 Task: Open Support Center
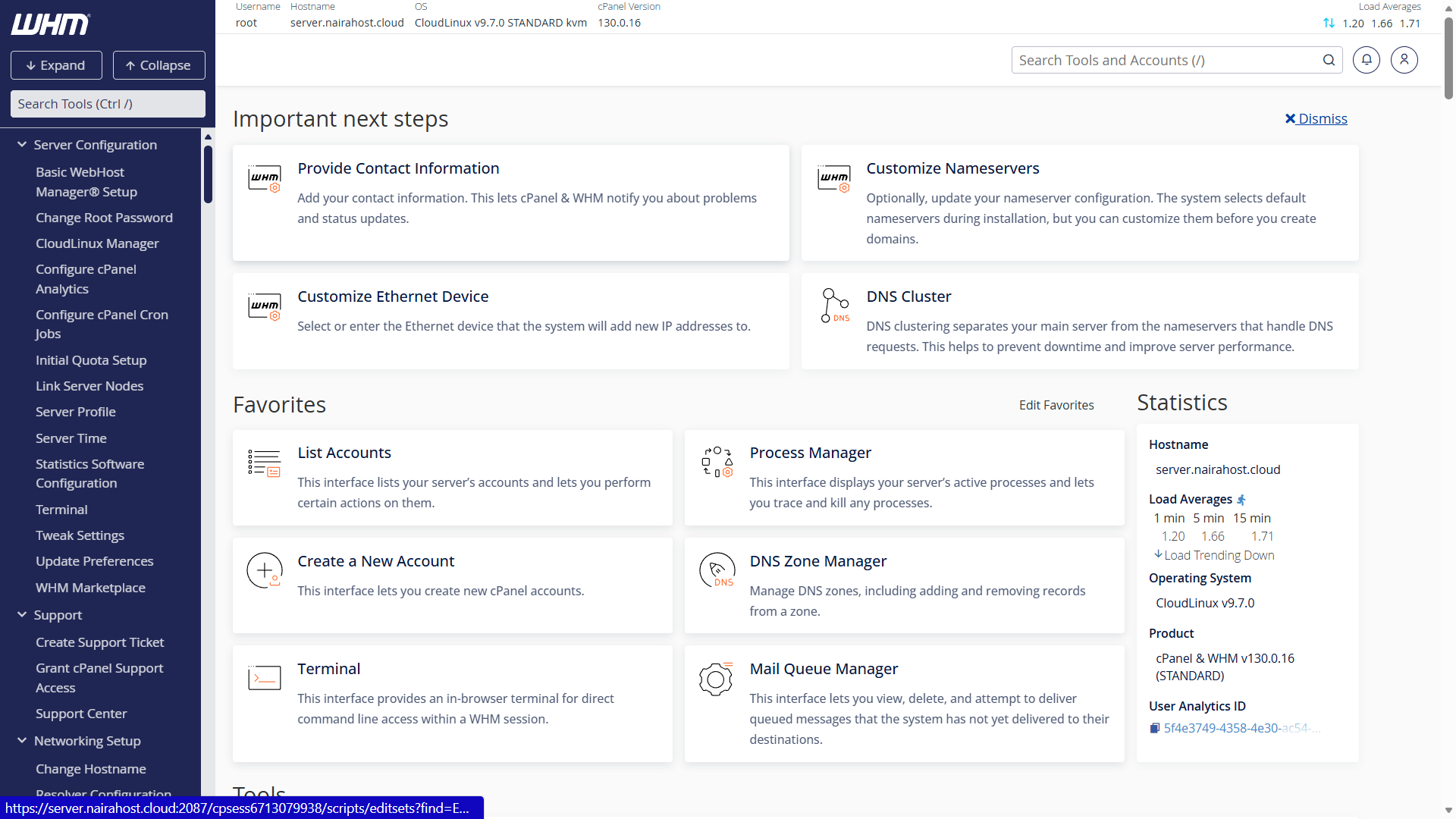click(81, 714)
